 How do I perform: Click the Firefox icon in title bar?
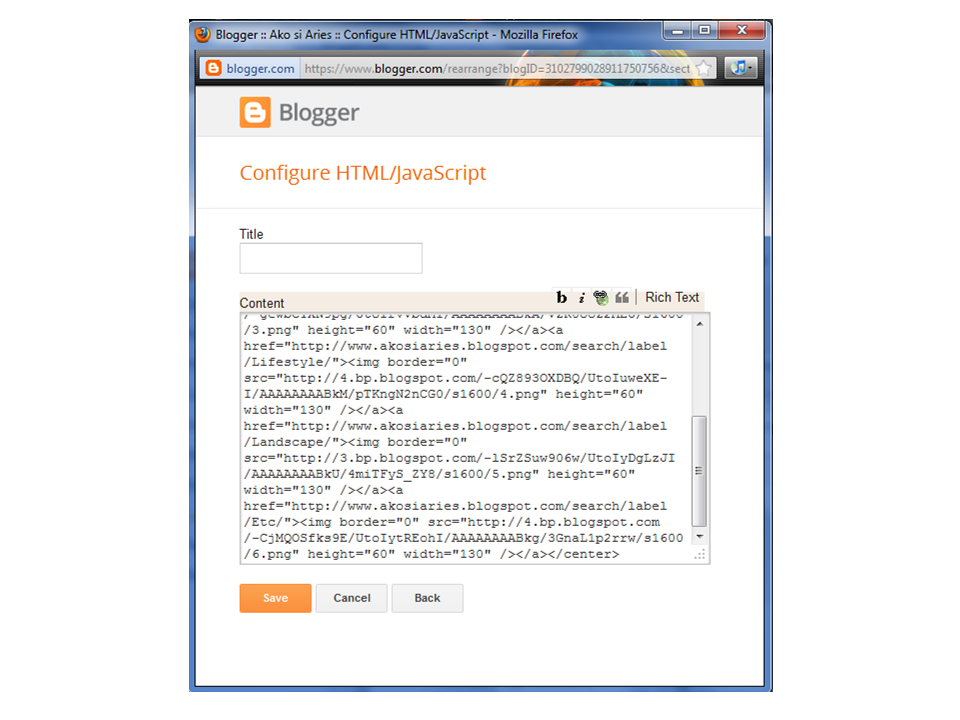tap(203, 34)
